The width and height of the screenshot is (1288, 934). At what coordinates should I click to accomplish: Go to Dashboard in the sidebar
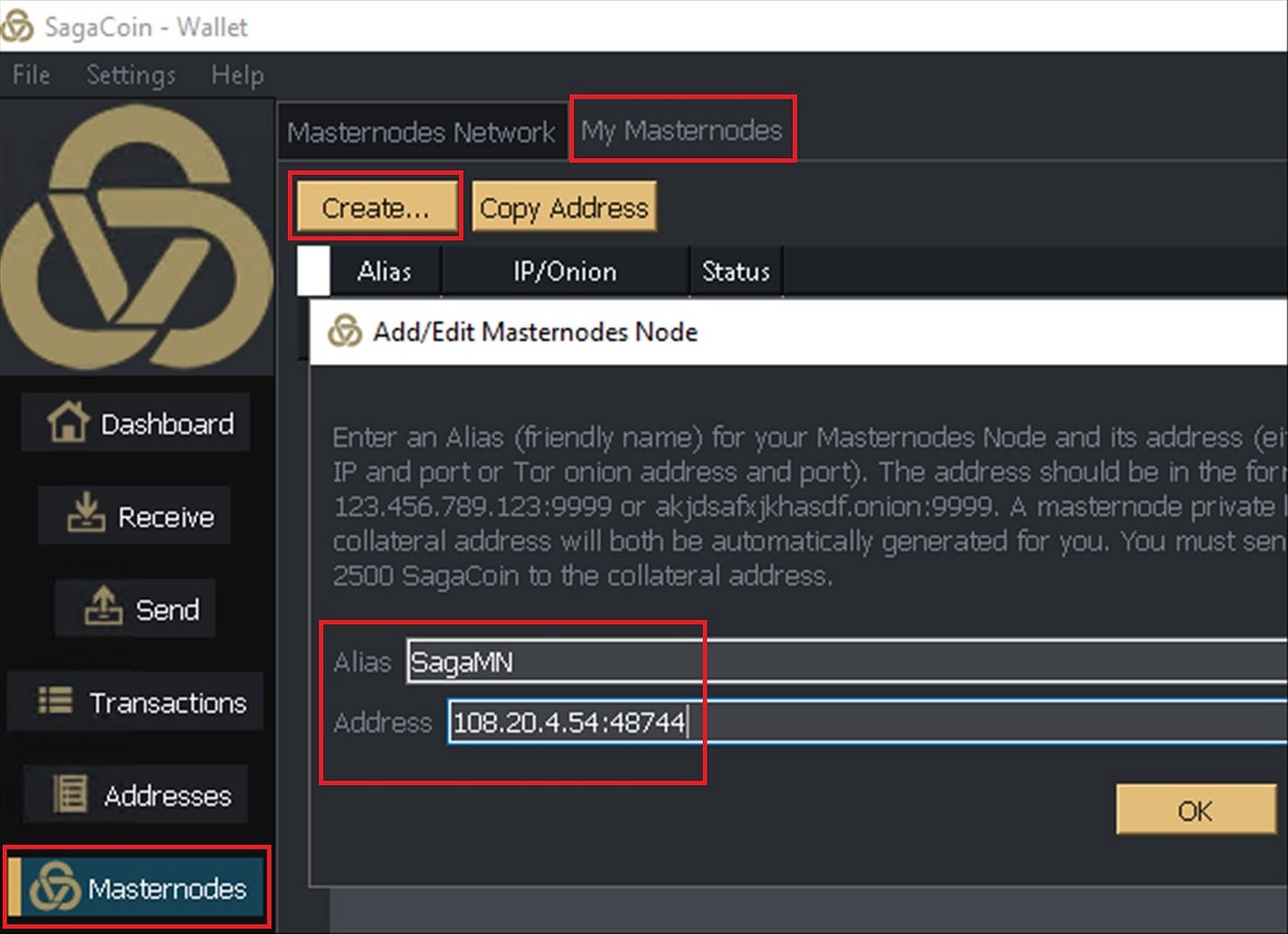pyautogui.click(x=136, y=423)
